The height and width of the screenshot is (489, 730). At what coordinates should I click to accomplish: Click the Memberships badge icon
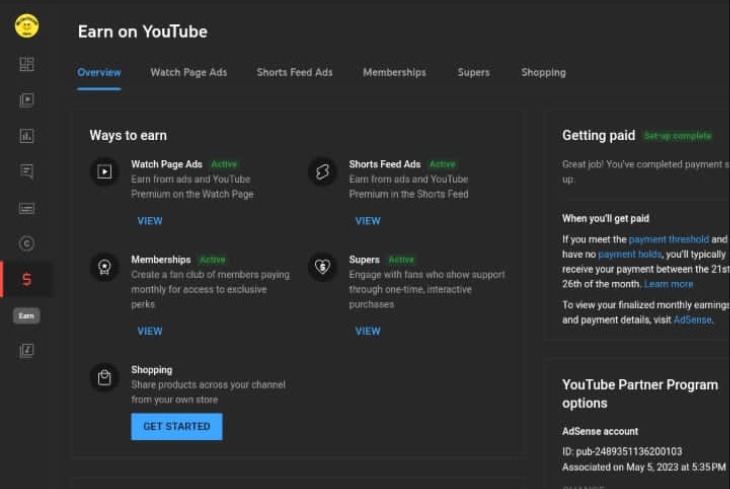click(104, 267)
